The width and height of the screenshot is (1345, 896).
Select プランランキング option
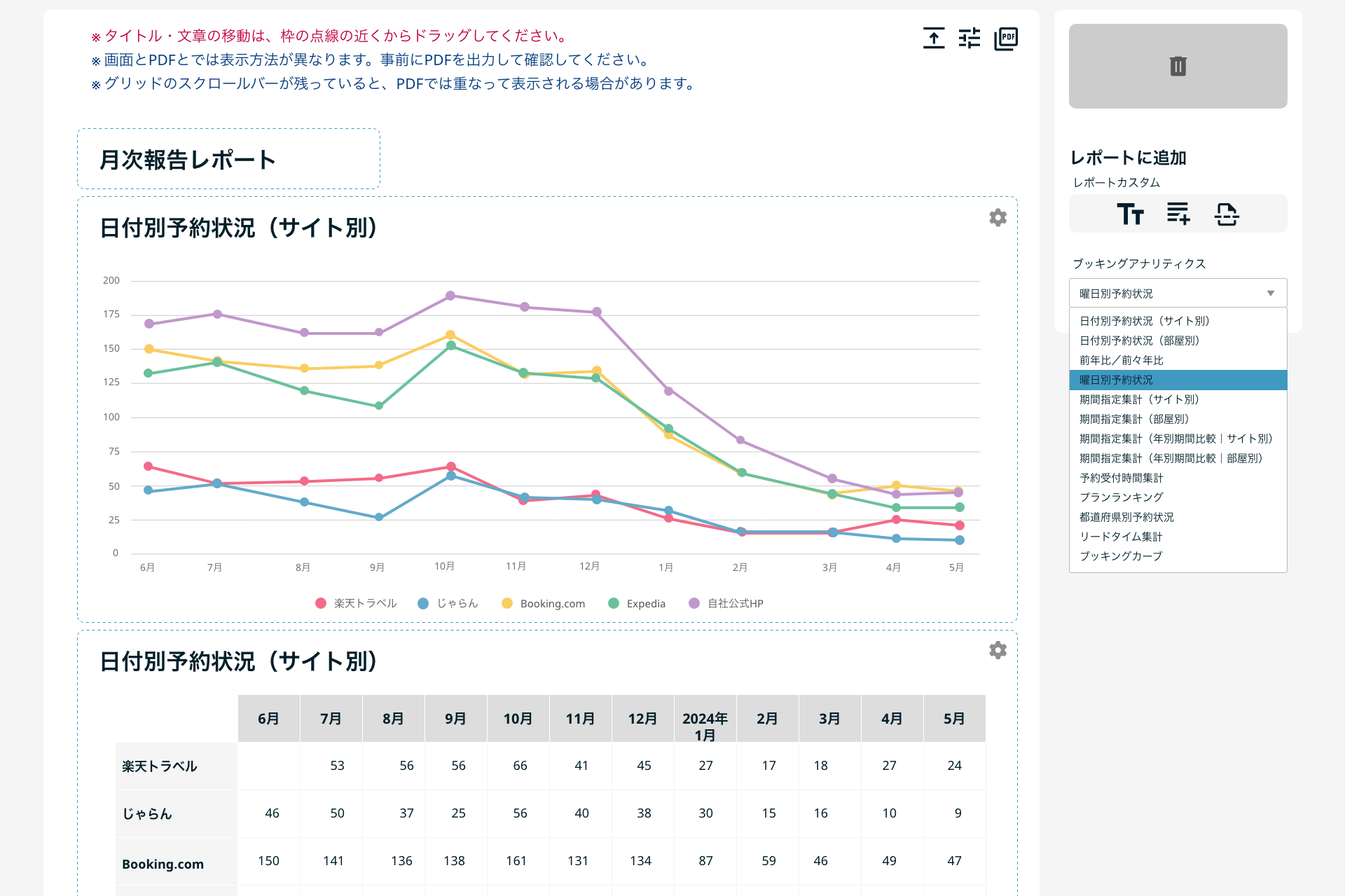tap(1121, 497)
